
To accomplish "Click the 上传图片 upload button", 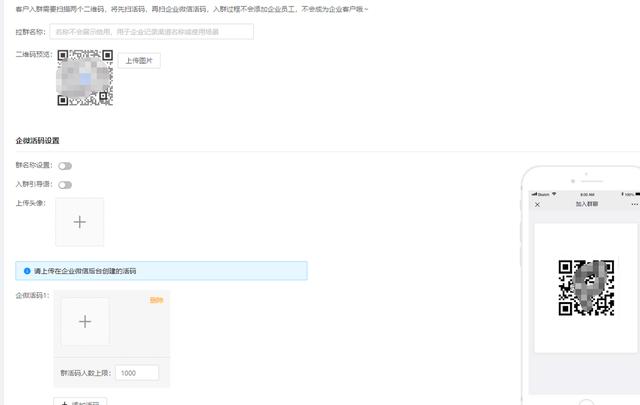I will click(139, 60).
